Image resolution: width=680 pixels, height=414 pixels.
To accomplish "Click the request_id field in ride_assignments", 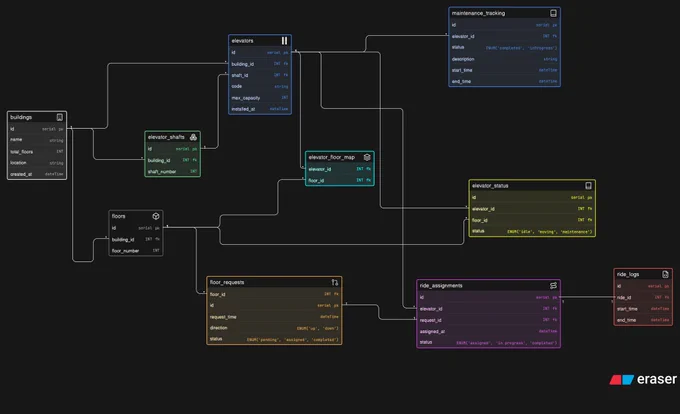I will [x=488, y=320].
